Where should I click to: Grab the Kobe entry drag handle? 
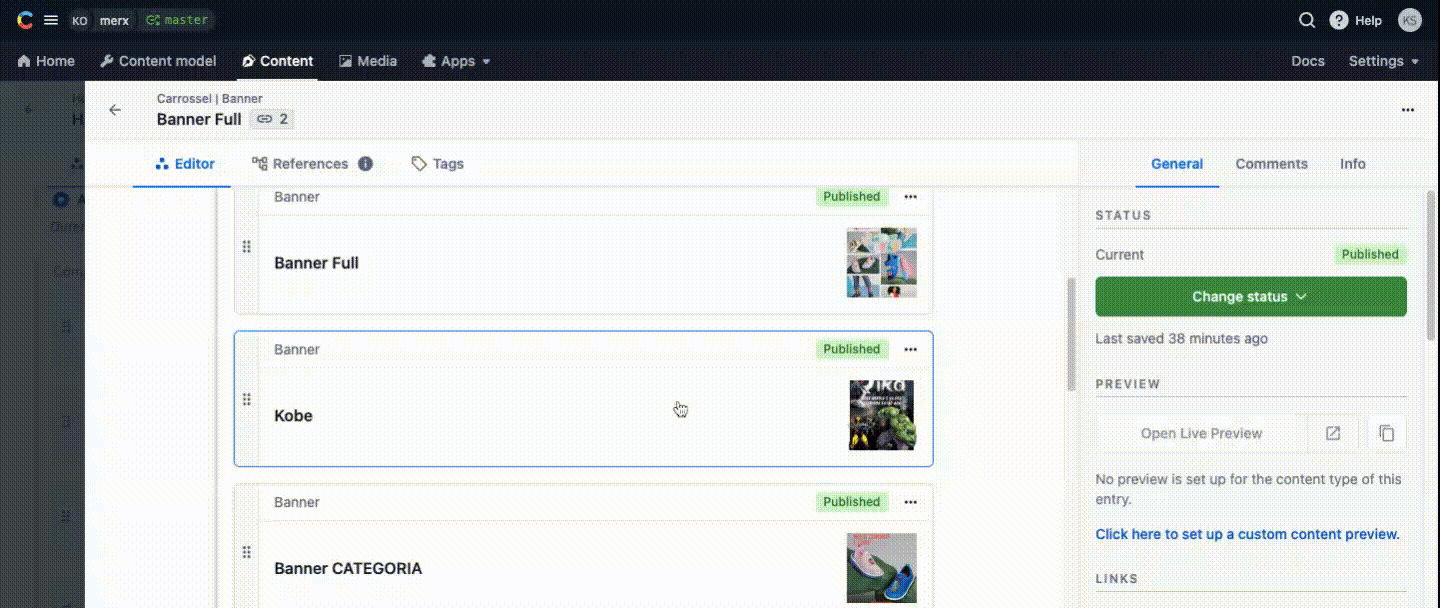[247, 400]
